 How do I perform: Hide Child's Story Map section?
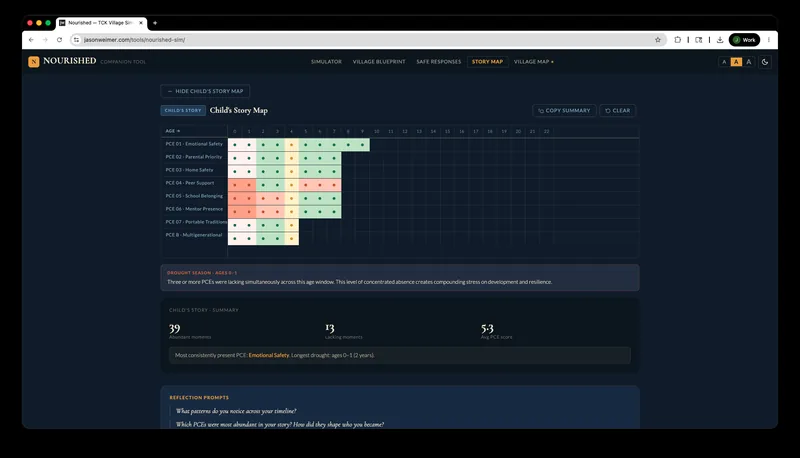tap(205, 91)
